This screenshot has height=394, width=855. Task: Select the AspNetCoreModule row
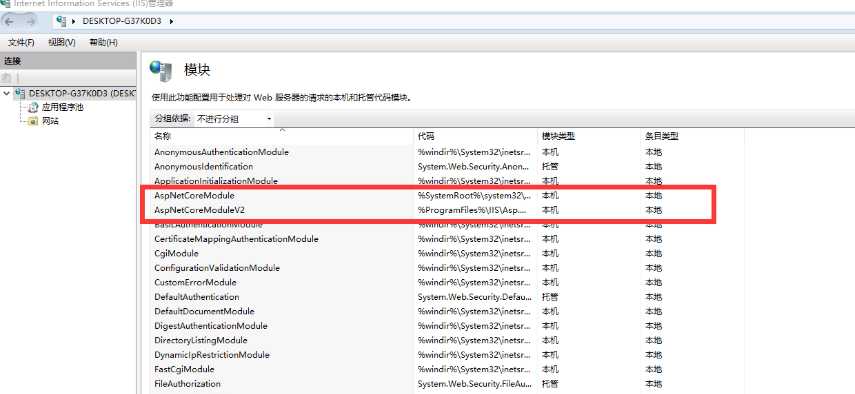tap(447, 195)
